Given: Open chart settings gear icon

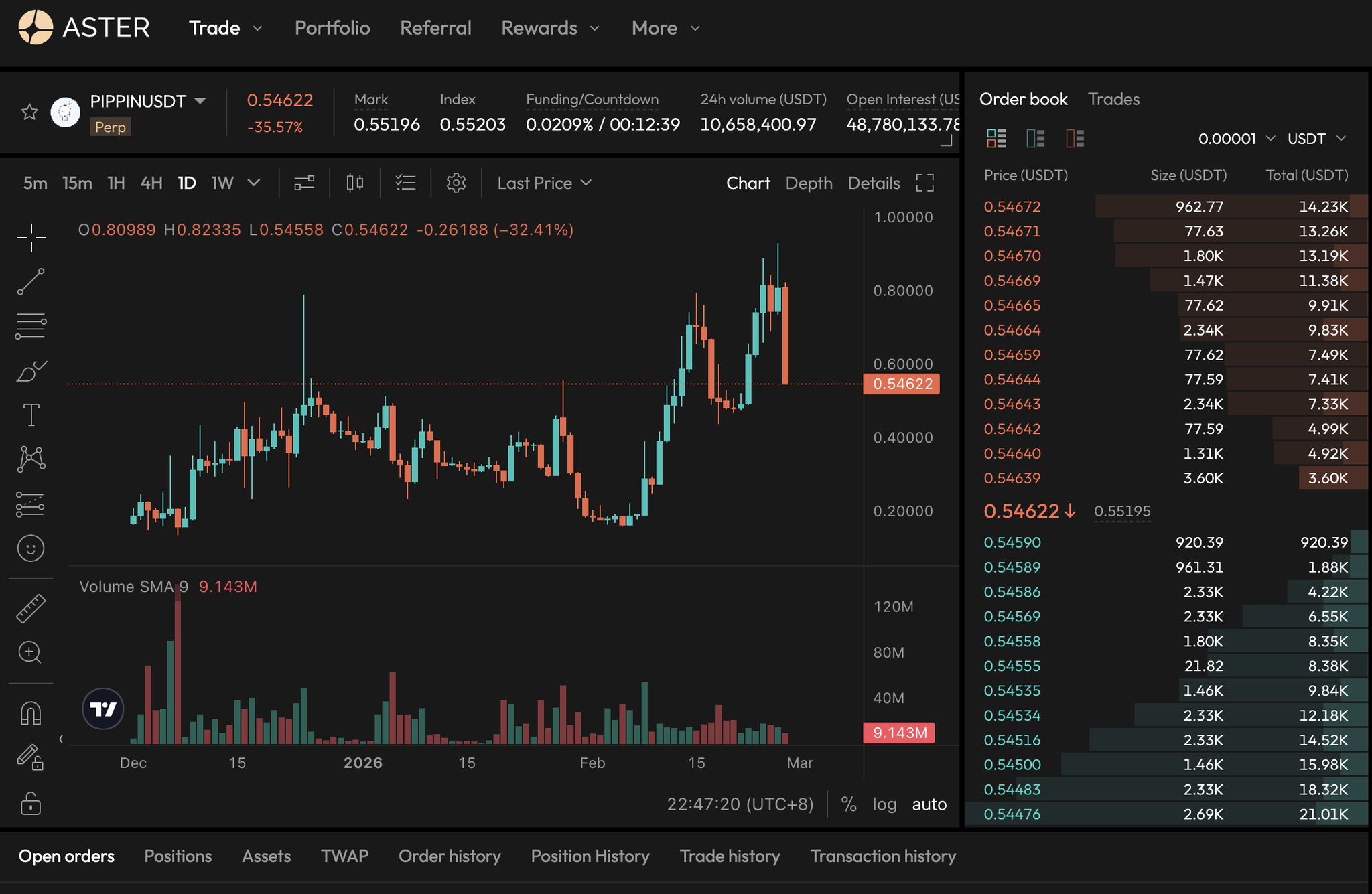Looking at the screenshot, I should coord(456,183).
